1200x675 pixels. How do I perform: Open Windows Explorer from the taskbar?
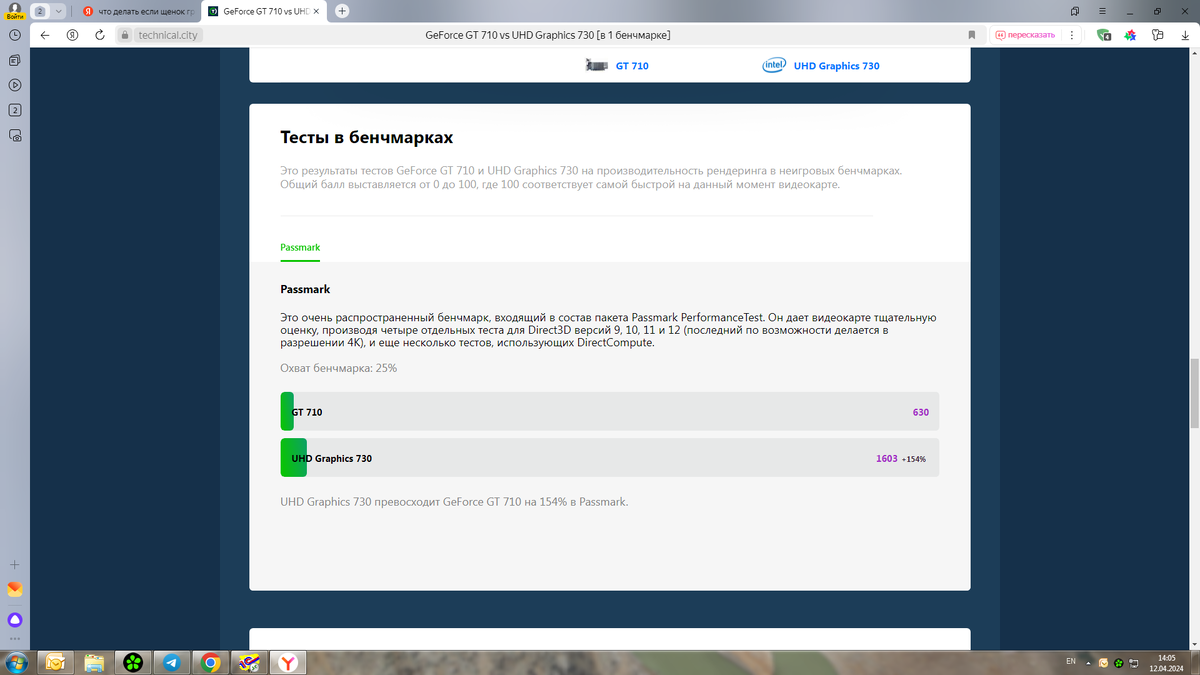pyautogui.click(x=93, y=662)
